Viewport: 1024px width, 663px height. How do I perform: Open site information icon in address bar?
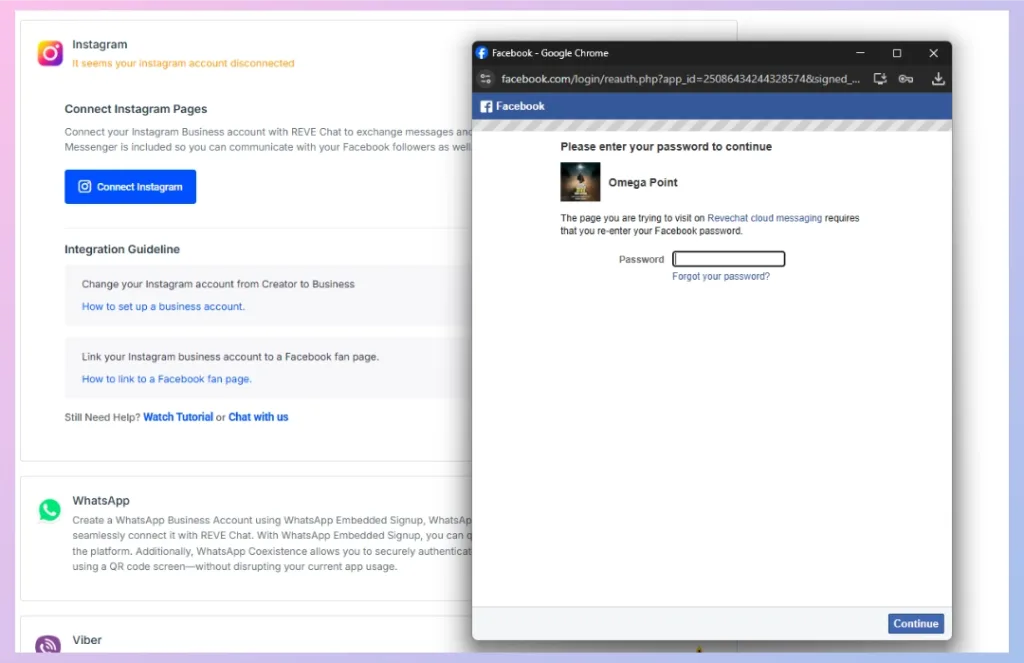[485, 79]
